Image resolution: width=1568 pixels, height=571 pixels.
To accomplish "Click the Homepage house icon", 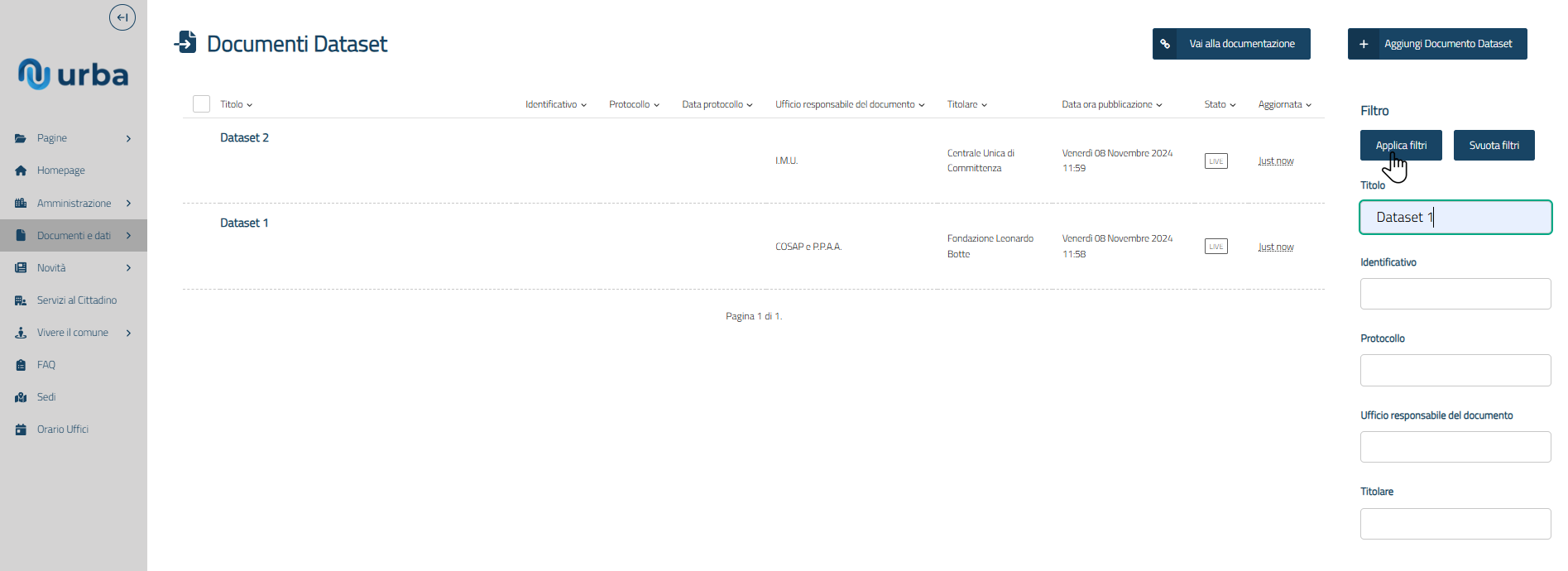I will pos(21,170).
